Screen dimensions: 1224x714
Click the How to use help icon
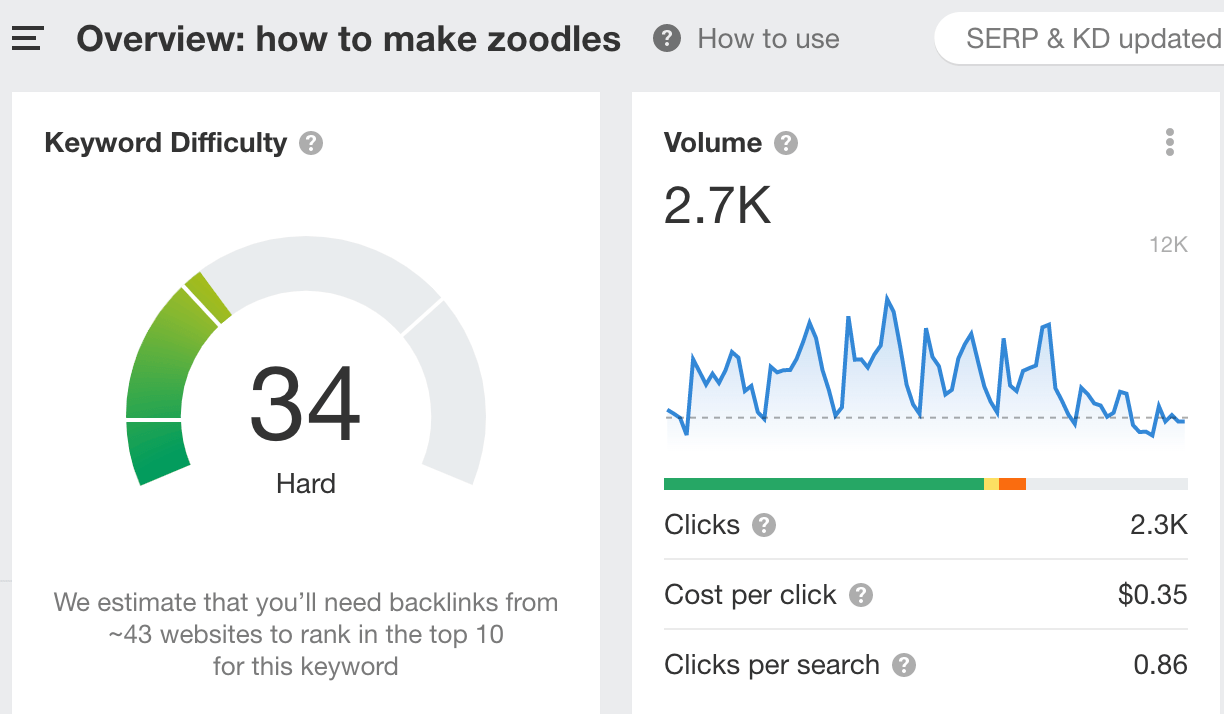[666, 38]
